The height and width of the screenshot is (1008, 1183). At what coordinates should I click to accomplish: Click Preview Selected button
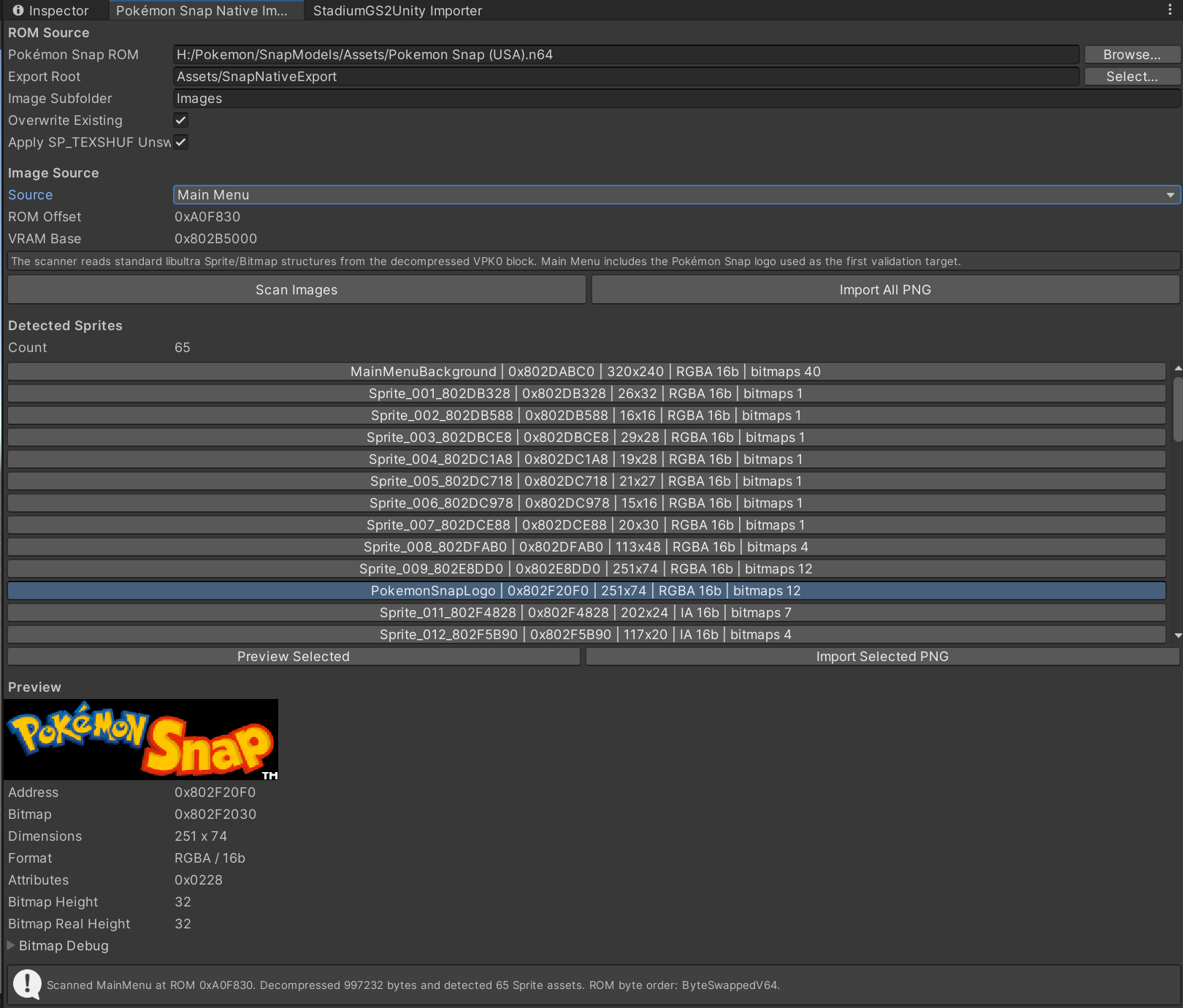294,657
